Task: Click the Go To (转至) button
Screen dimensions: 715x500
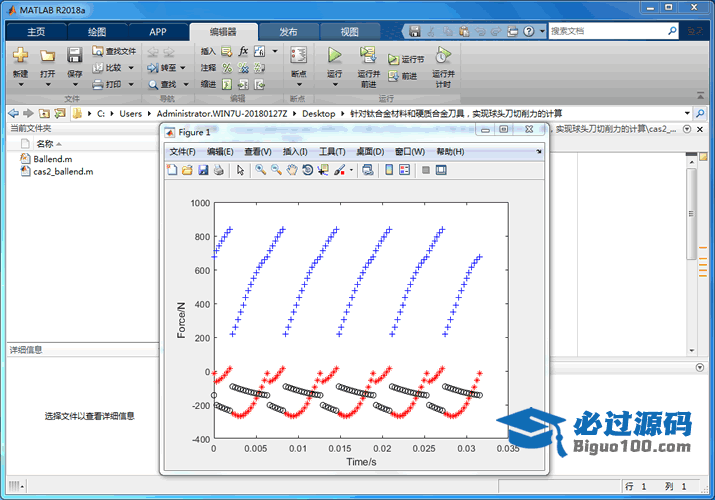Action: click(x=161, y=68)
